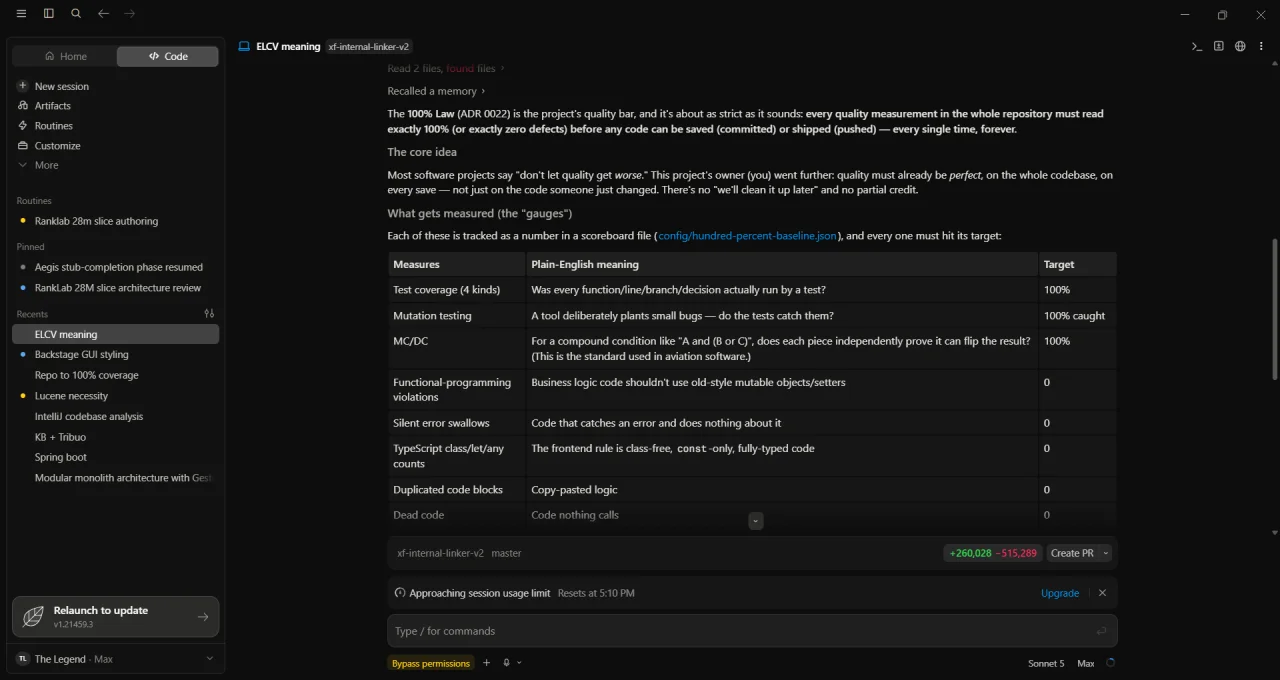Go forward with the right arrow
1280x680 pixels.
[129, 14]
